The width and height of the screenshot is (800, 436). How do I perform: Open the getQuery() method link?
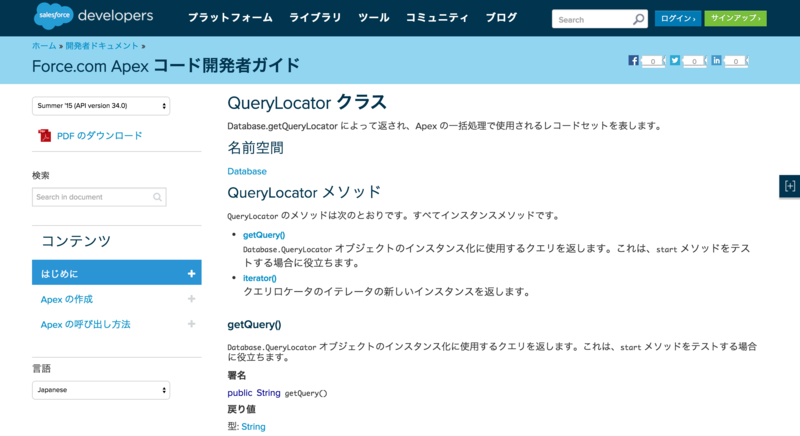(x=264, y=235)
